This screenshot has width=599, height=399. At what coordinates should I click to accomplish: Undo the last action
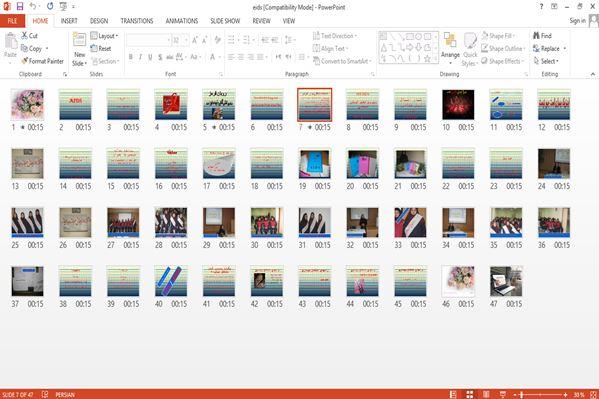(x=33, y=6)
